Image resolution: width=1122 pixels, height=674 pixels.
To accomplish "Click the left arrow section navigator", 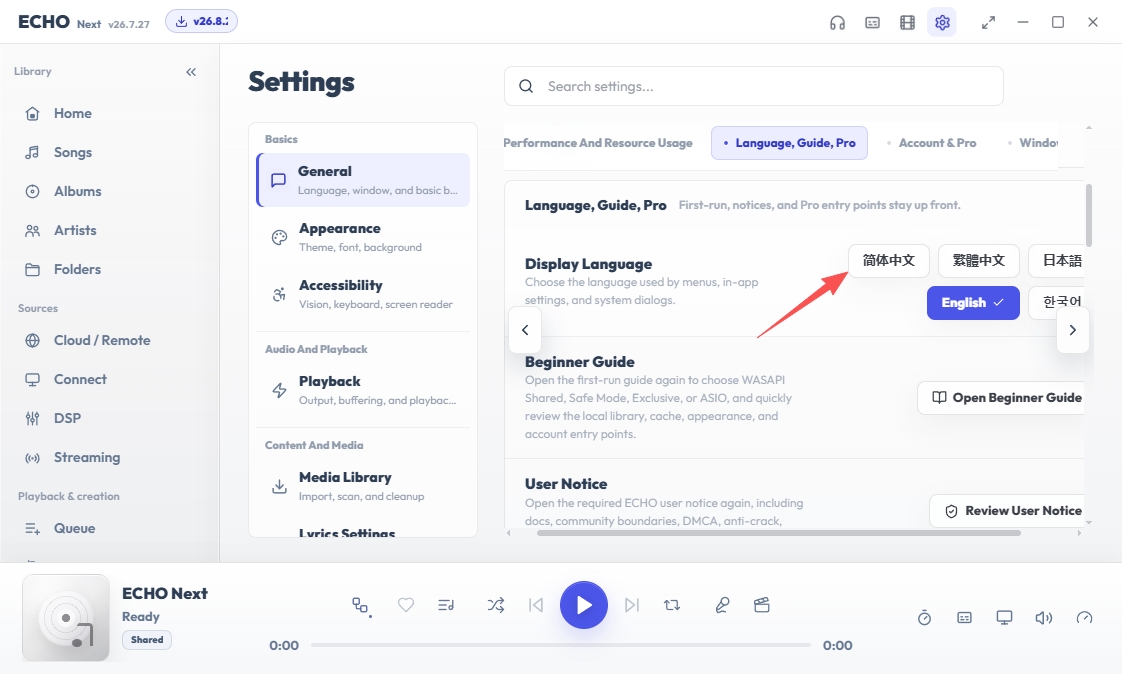I will coord(525,330).
